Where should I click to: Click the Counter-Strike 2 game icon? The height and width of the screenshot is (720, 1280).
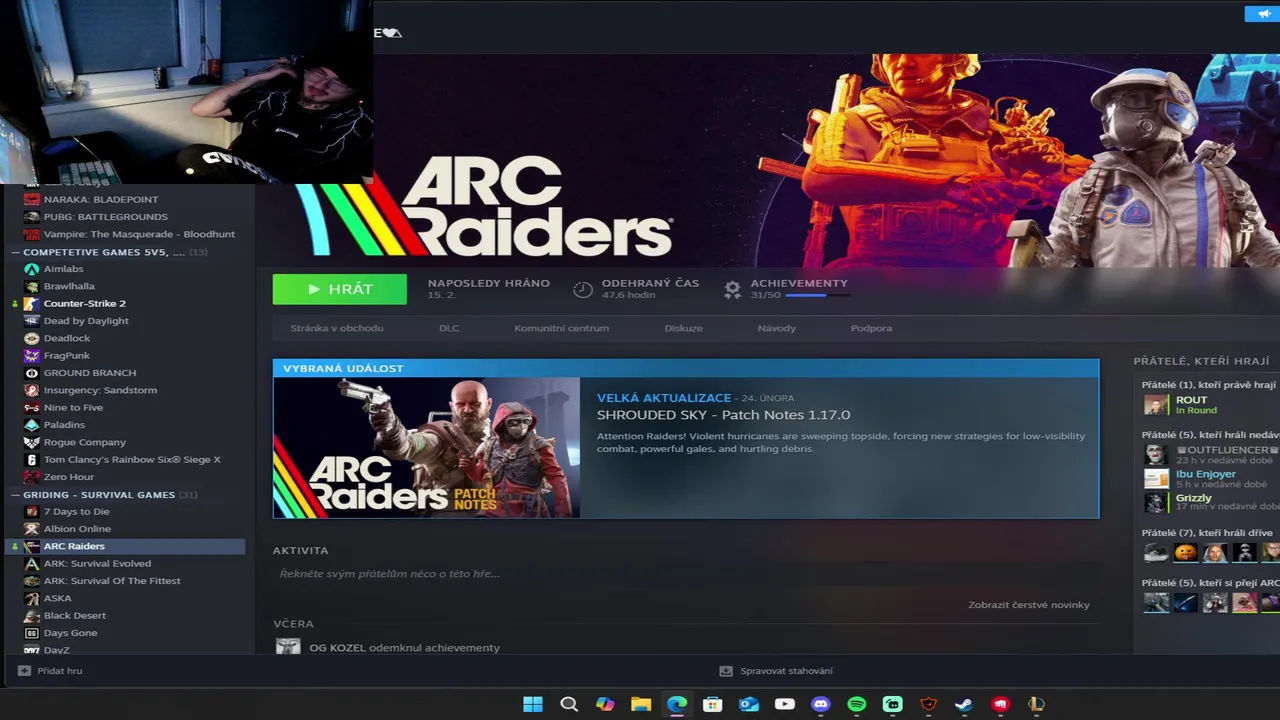(32, 303)
